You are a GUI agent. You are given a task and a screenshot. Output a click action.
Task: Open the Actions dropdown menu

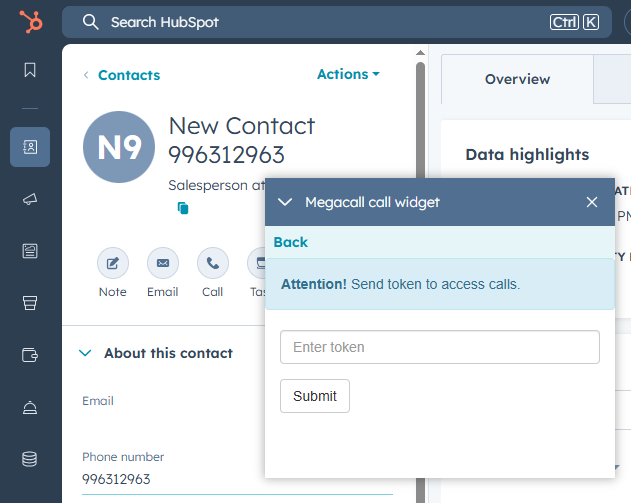coord(348,74)
